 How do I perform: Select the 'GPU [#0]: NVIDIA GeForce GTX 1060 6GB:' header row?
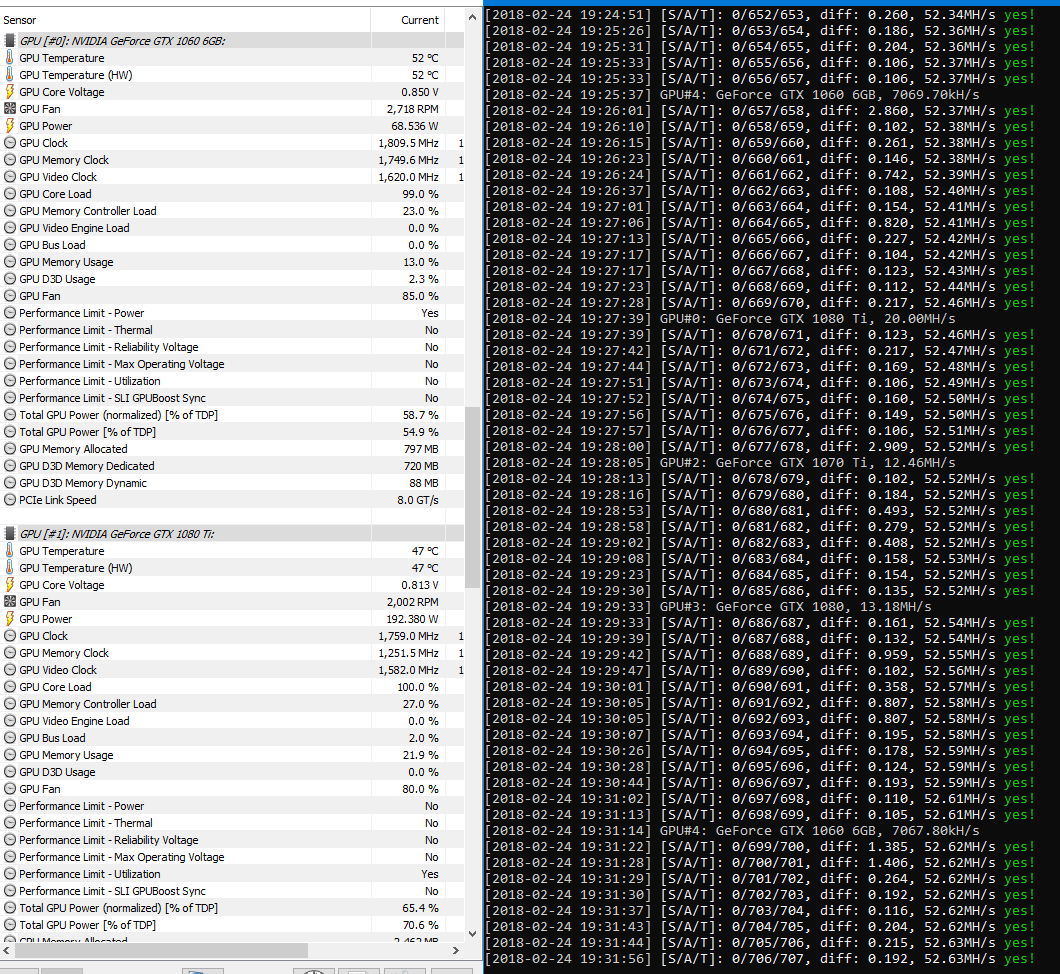(232, 41)
